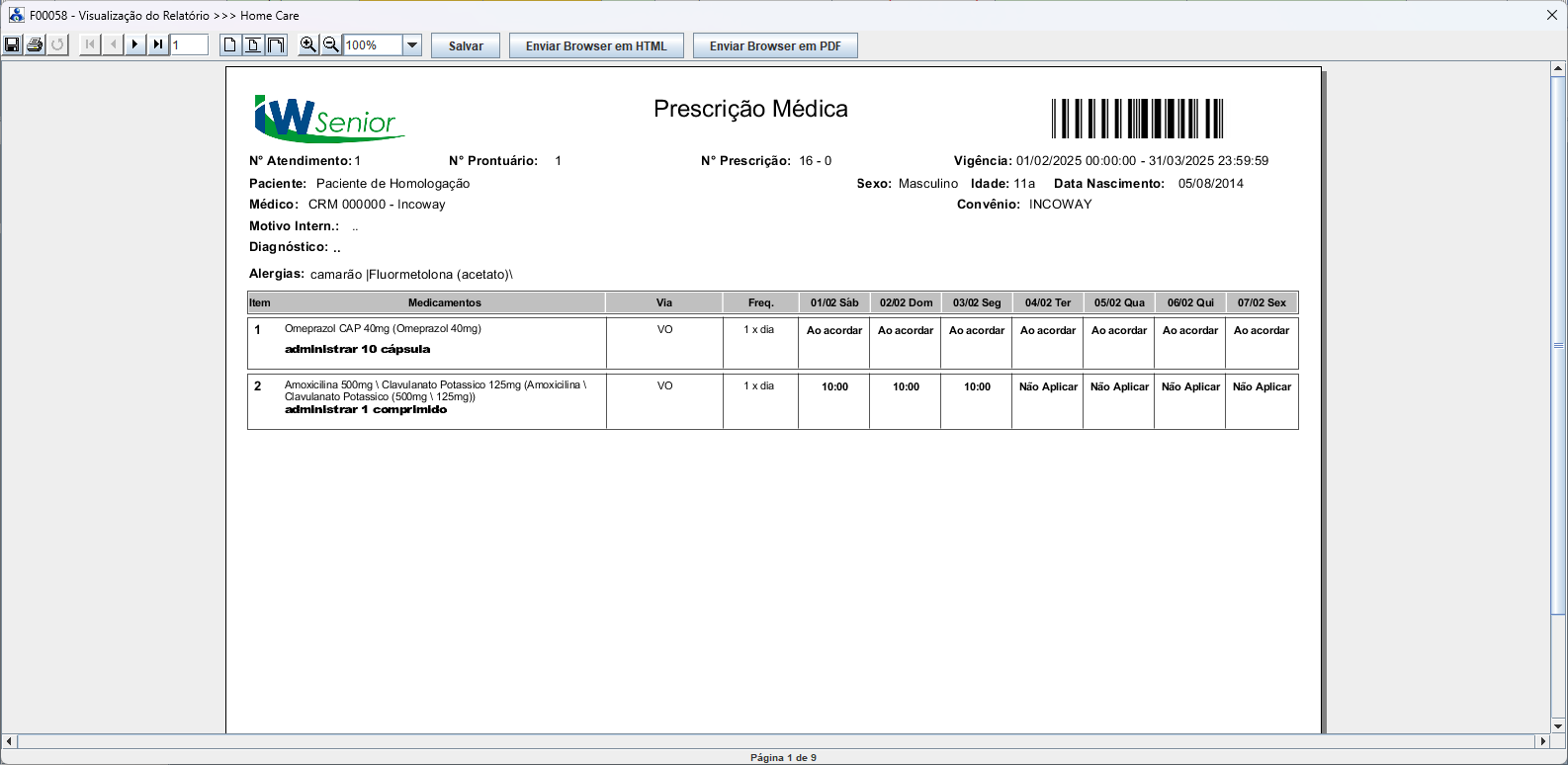Screen dimensions: 1568x765
Task: Click the reload report icon
Action: point(57,44)
